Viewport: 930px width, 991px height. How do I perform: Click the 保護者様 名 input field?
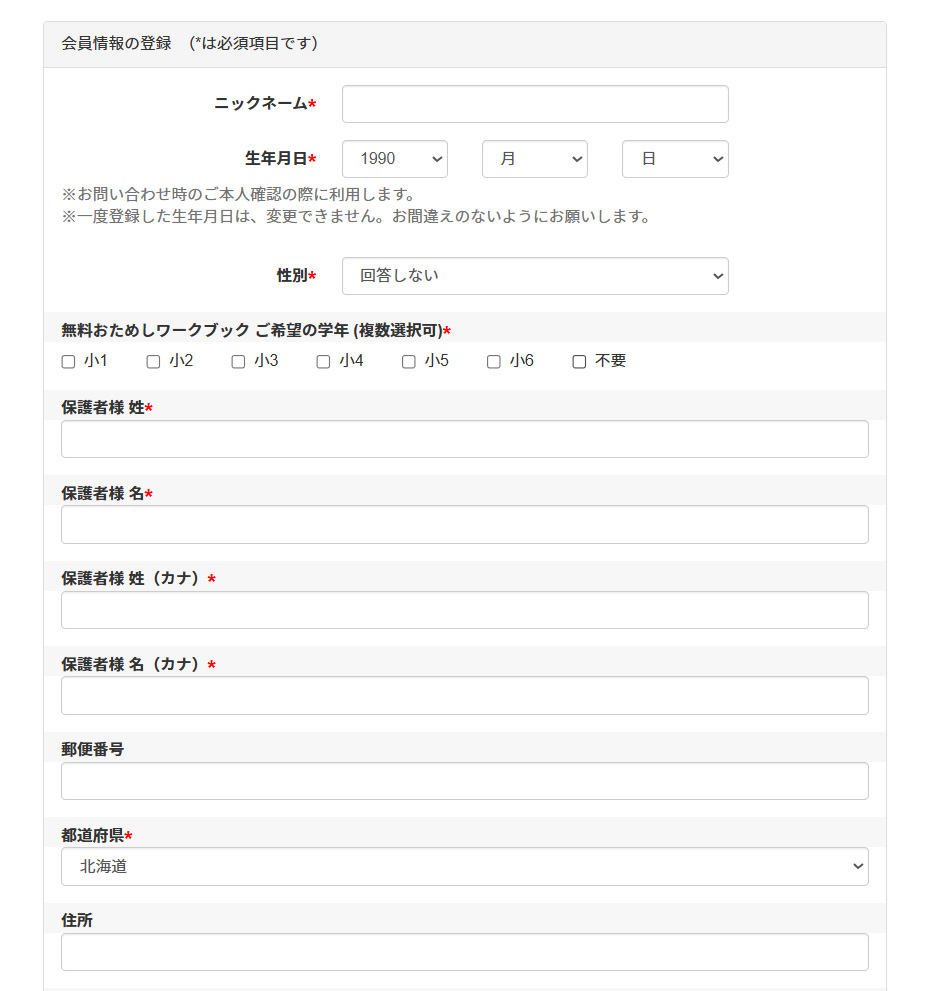point(464,524)
